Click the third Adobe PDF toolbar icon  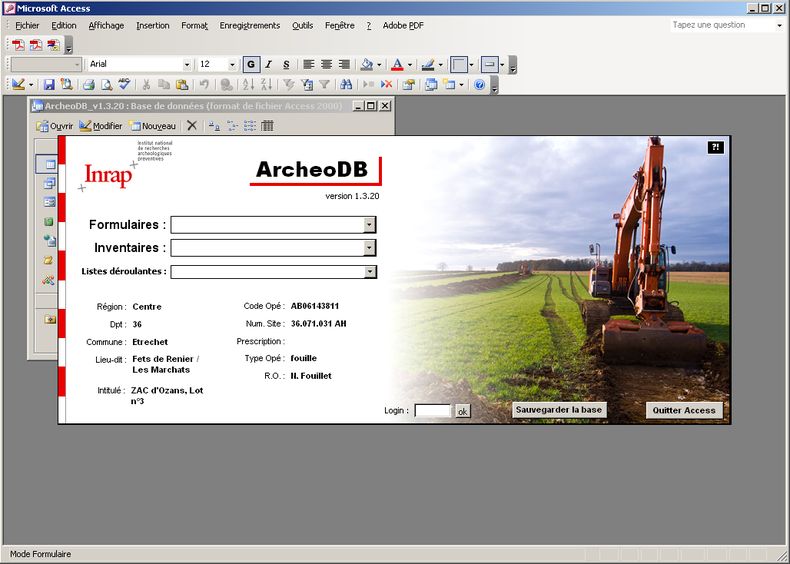pos(53,45)
